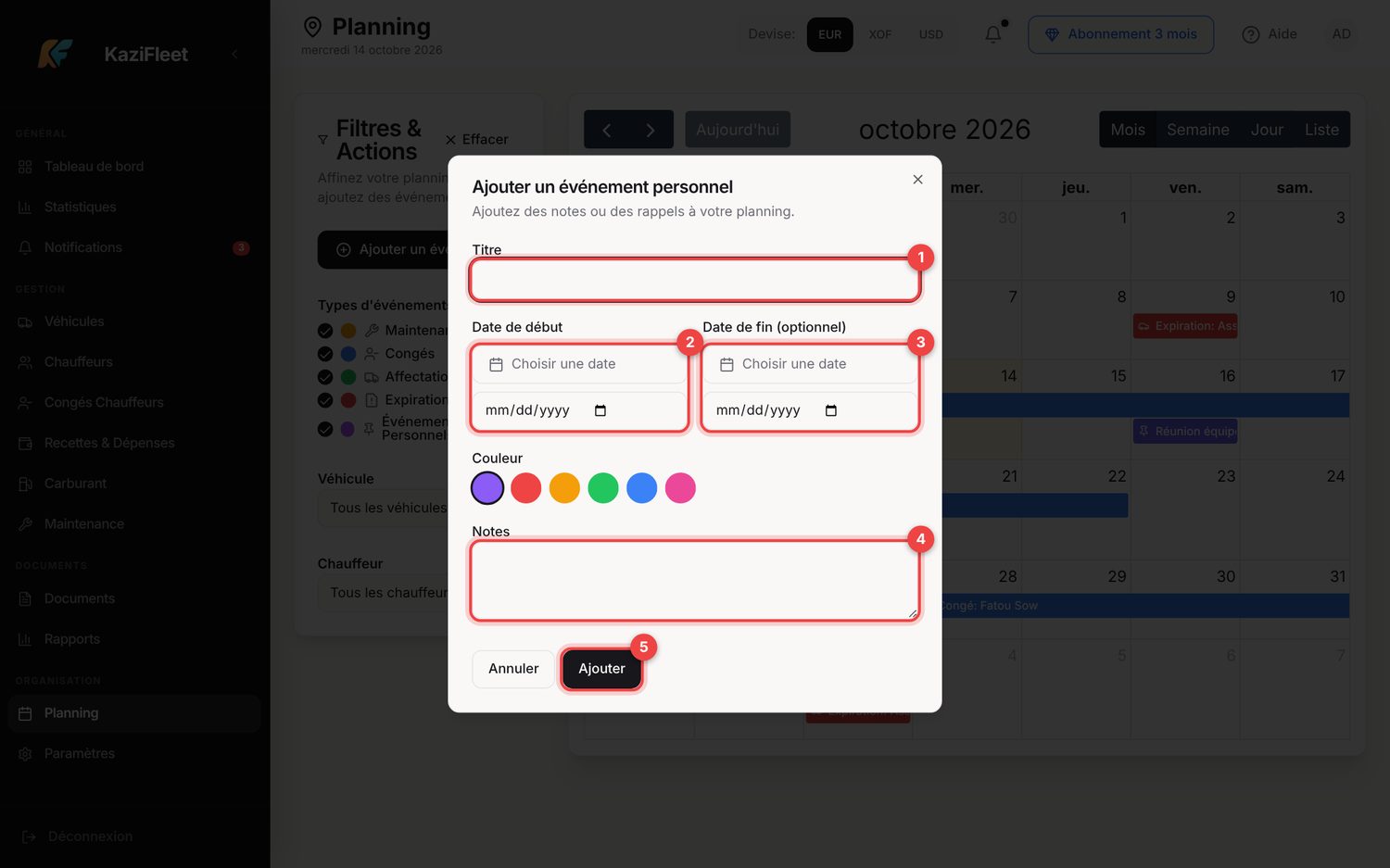1390x868 pixels.
Task: Toggle the Maintenance event type checkbox
Action: point(325,331)
